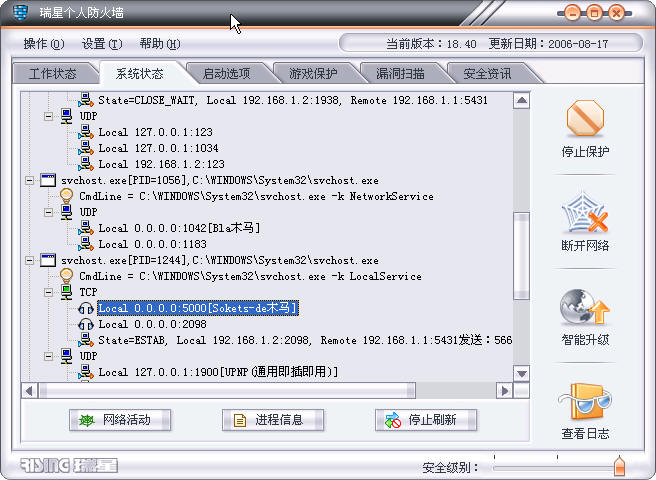Select the 系统状态 tab
This screenshot has width=656, height=480.
(140, 74)
